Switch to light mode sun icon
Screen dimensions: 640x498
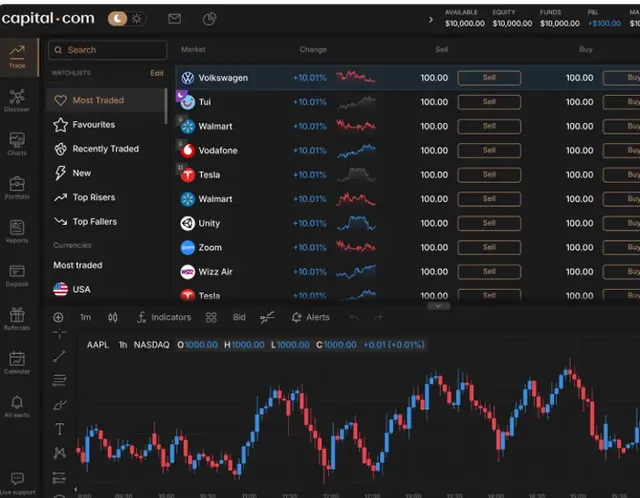click(137, 19)
